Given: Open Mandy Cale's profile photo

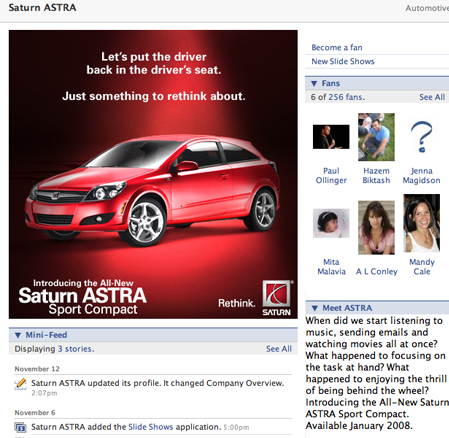Looking at the screenshot, I should point(422,223).
